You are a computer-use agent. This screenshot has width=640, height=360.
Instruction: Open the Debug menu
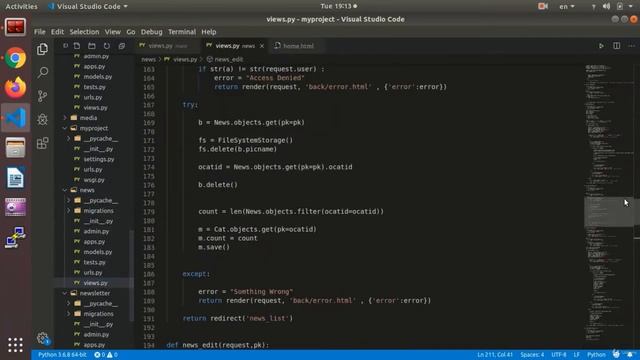[151, 32]
